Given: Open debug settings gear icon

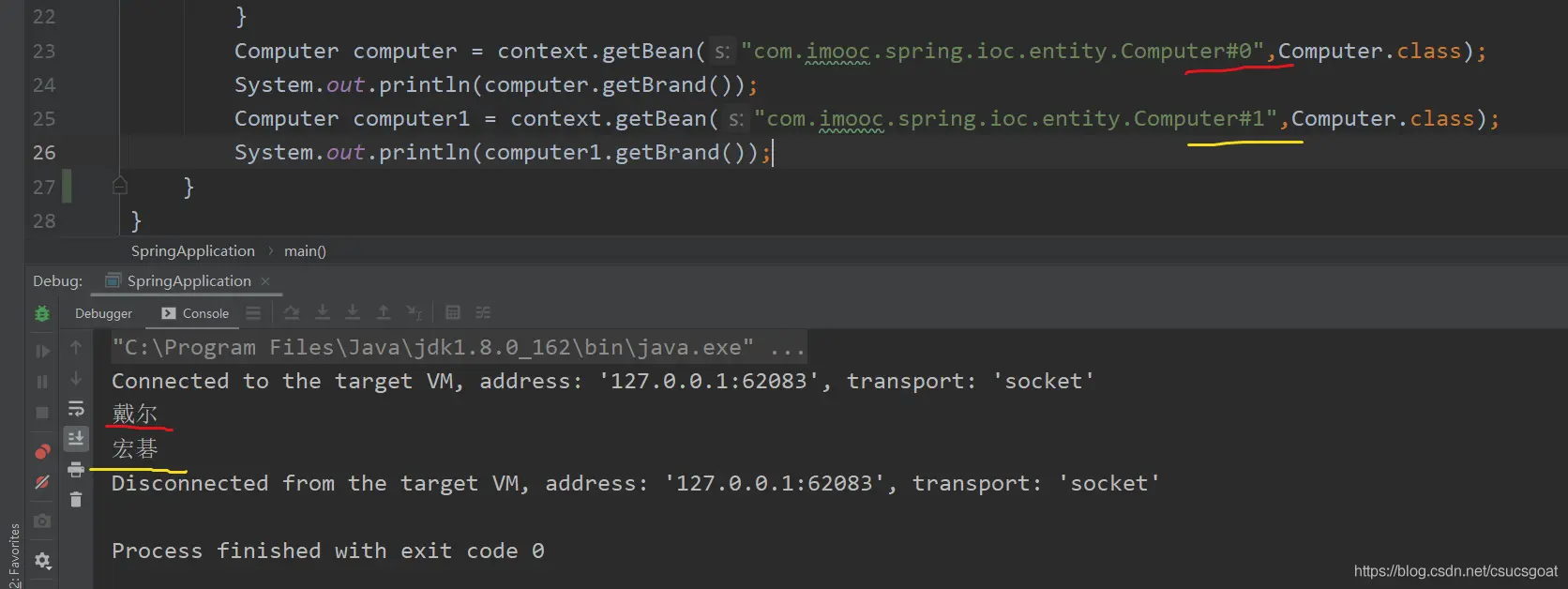Looking at the screenshot, I should [x=42, y=561].
